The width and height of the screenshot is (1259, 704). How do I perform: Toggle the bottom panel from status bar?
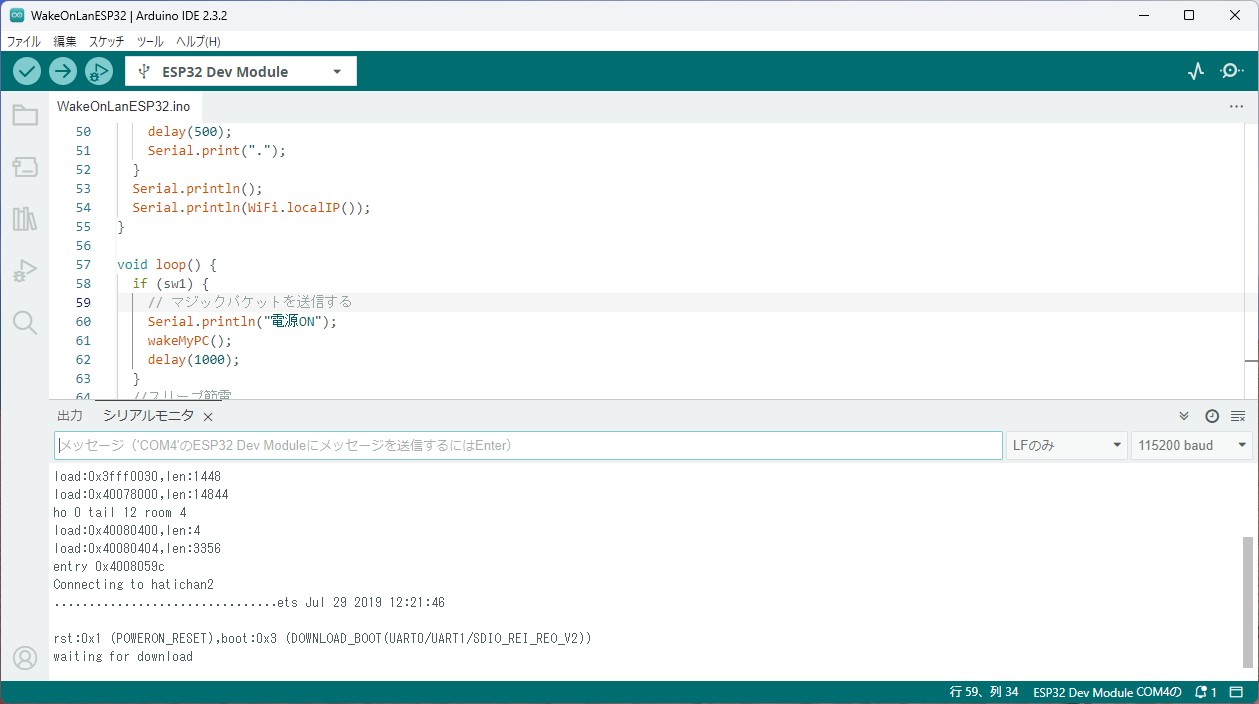click(1236, 692)
